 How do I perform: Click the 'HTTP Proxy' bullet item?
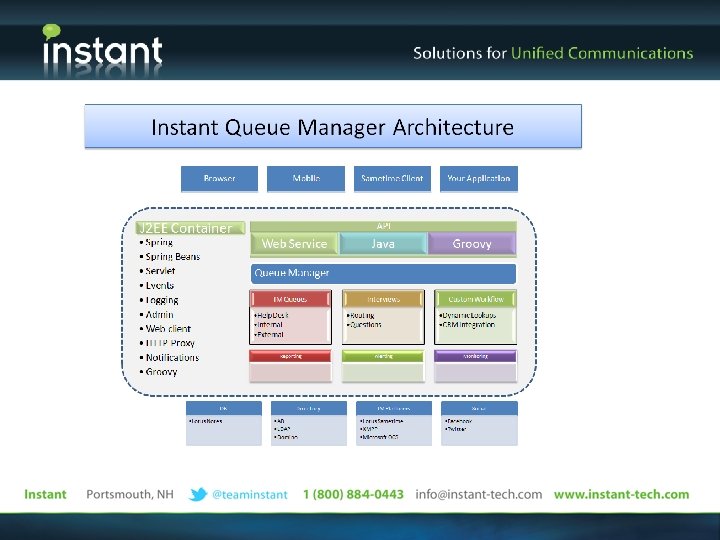pos(167,343)
